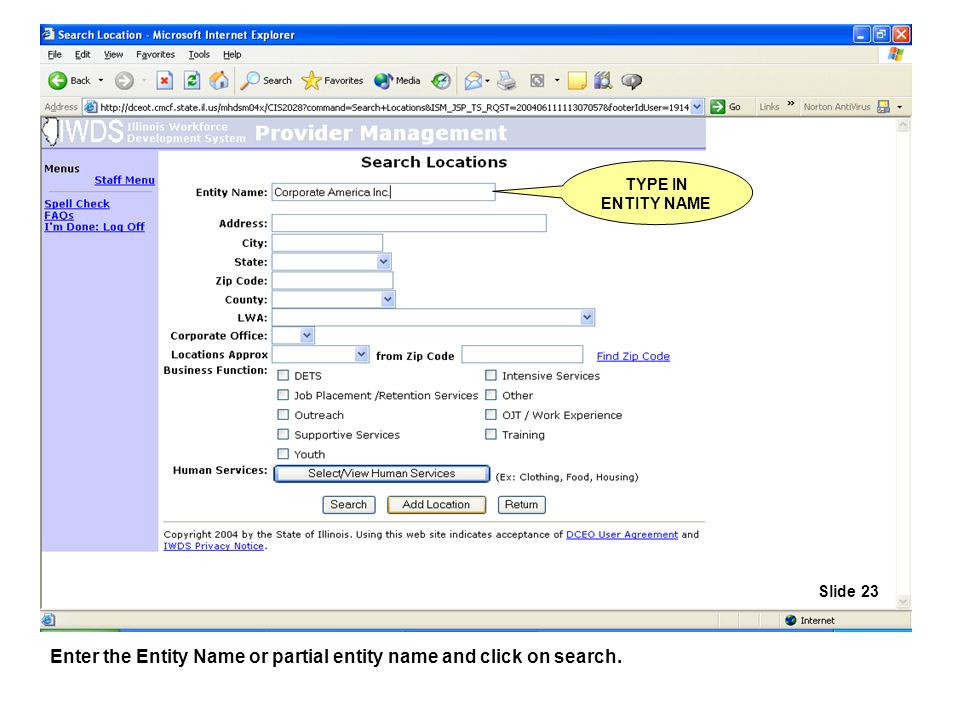Open the History clock icon
960x720 pixels.
point(441,80)
